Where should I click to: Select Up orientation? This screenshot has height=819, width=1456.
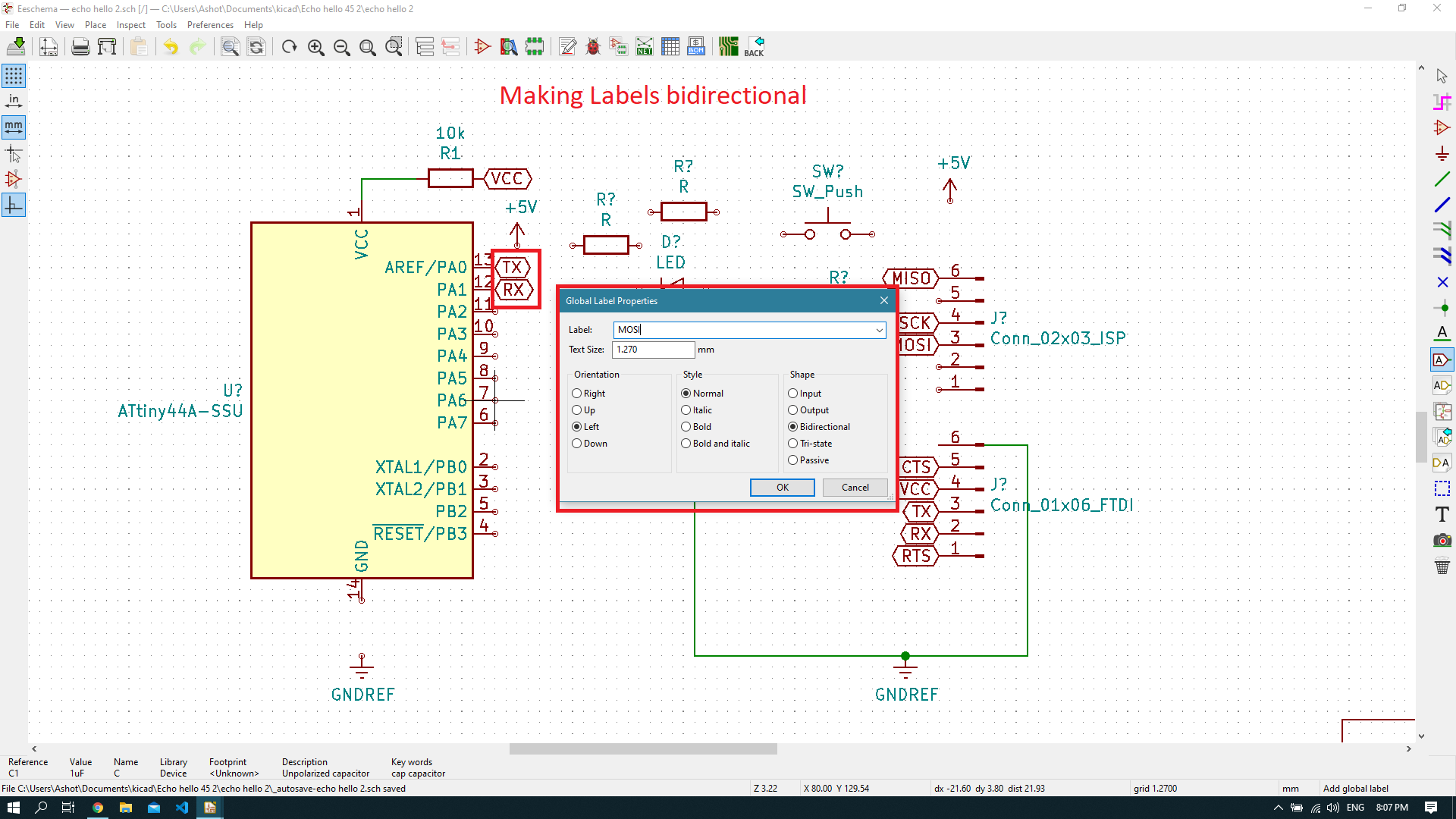[x=584, y=410]
